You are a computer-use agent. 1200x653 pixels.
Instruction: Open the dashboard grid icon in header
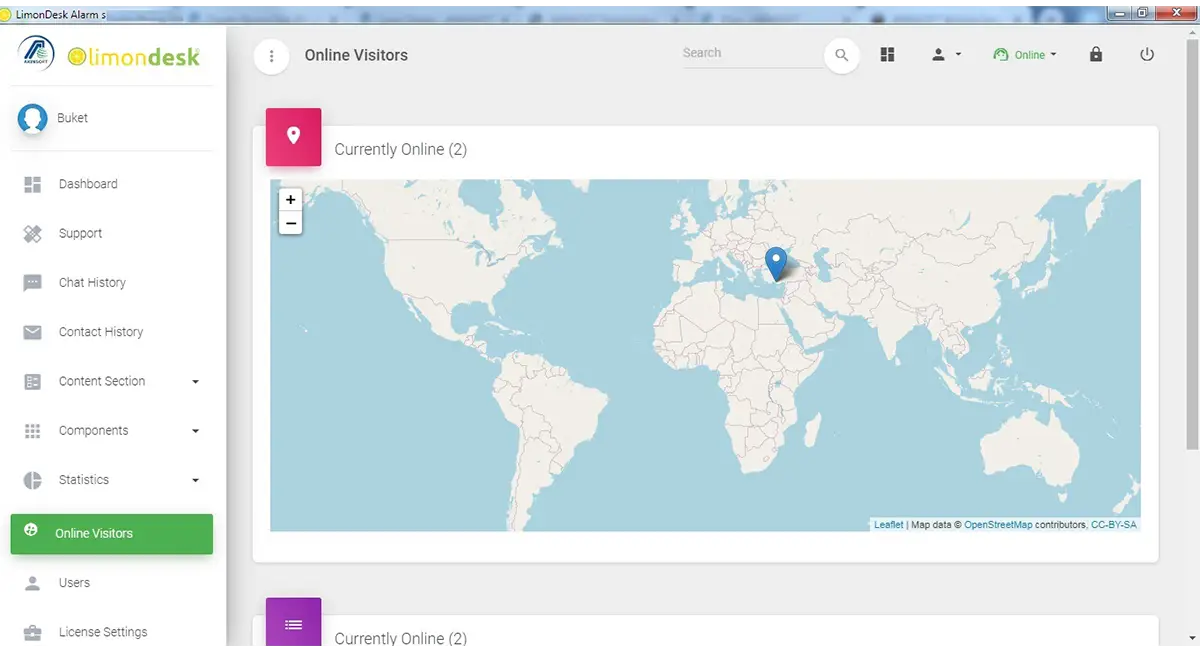[887, 55]
